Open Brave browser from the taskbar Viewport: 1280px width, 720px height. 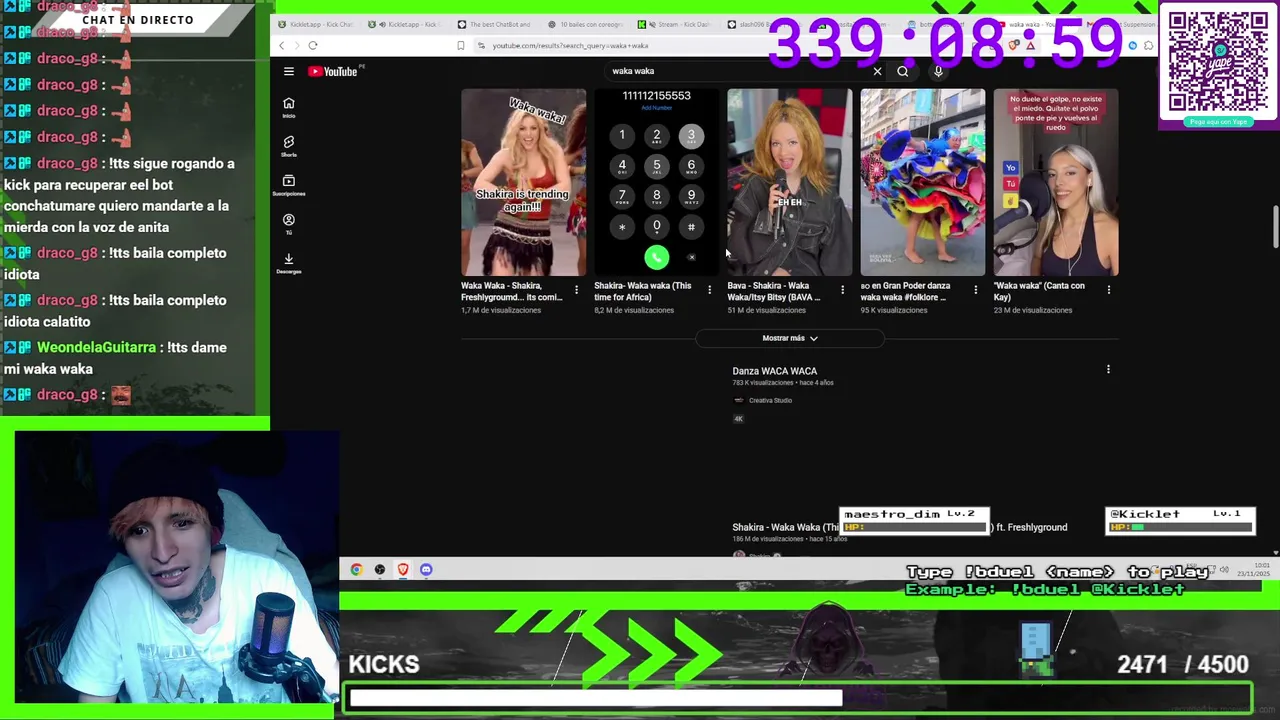click(403, 570)
